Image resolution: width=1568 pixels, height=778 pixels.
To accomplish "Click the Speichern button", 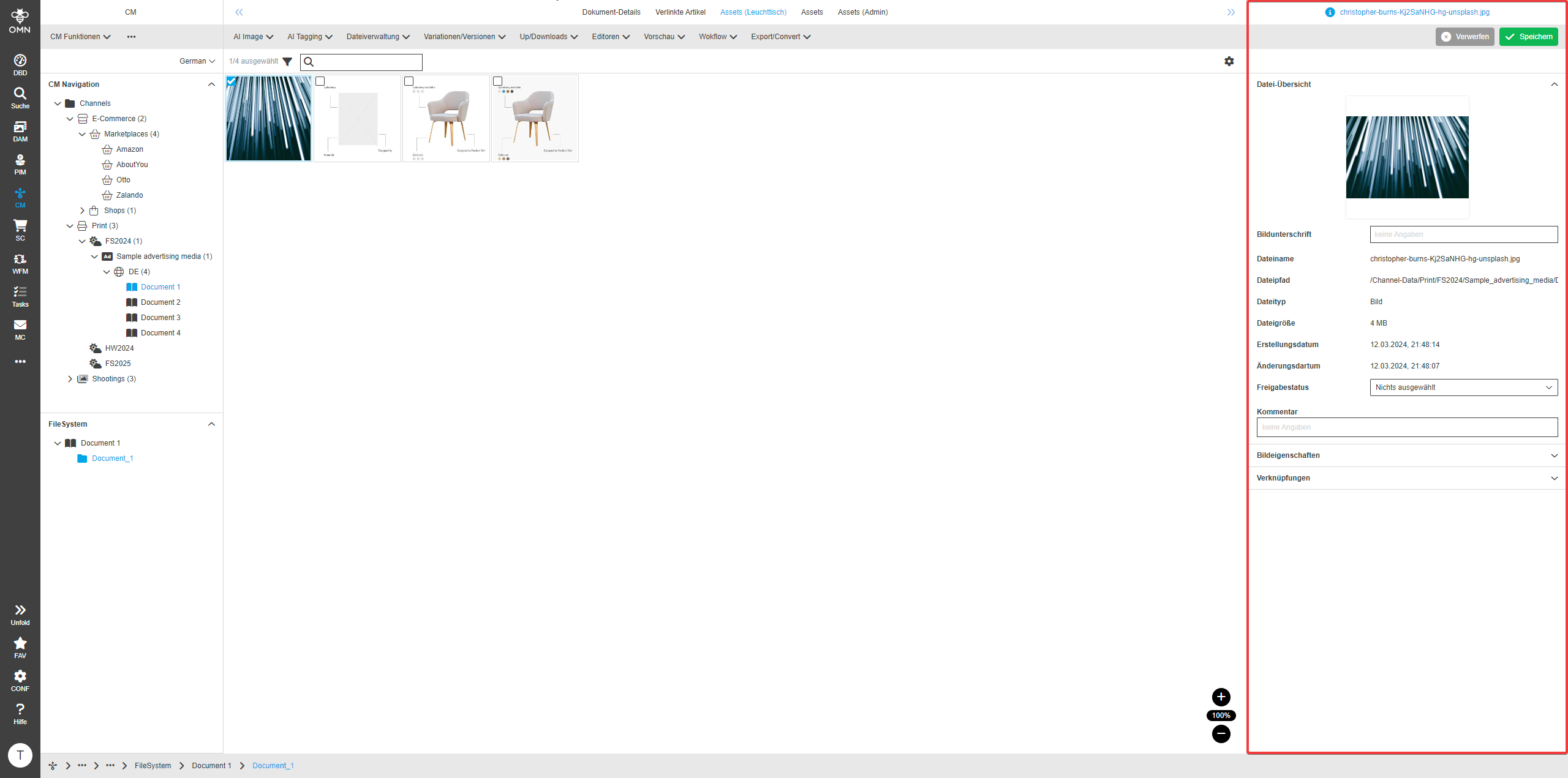I will (1528, 37).
